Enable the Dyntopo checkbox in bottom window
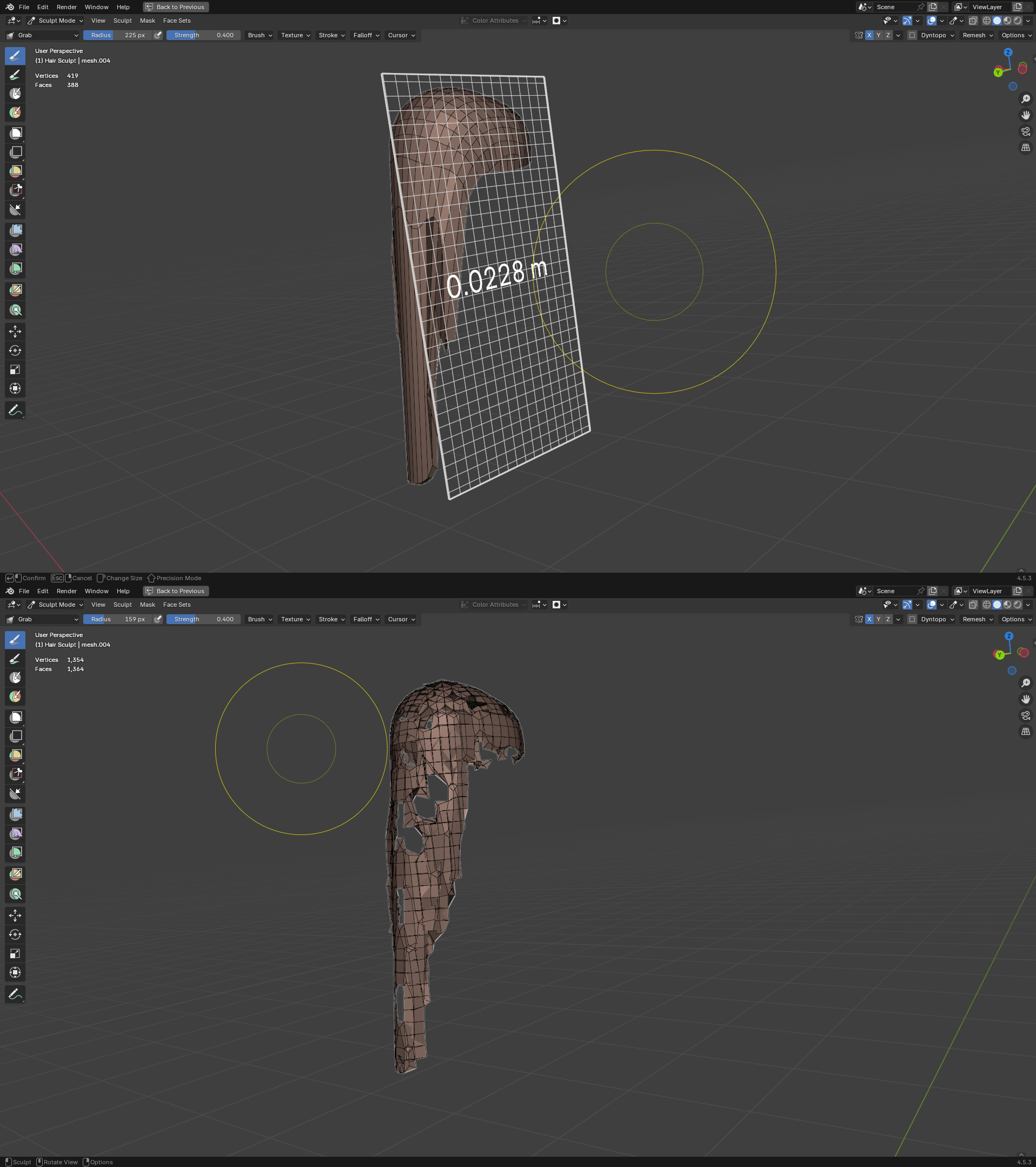 coord(912,620)
